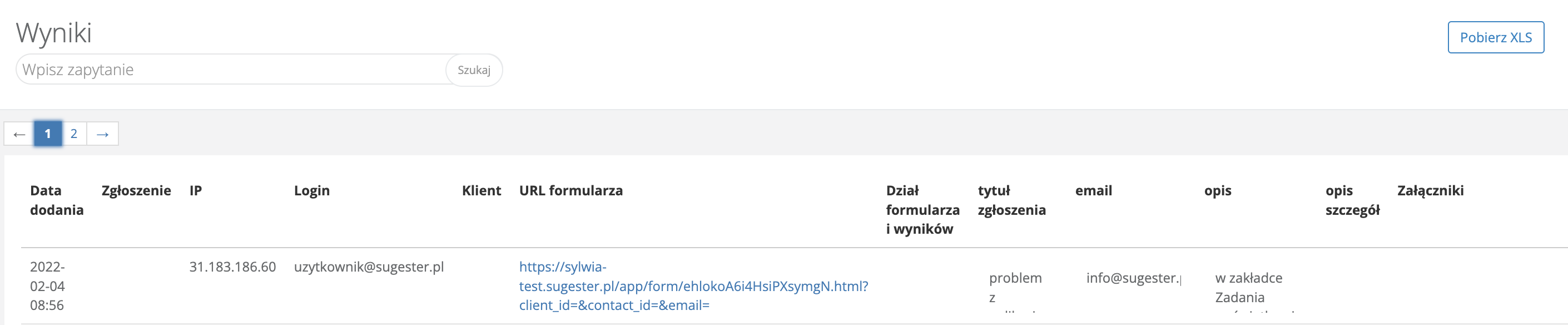Go to page 2 of results

(x=73, y=134)
